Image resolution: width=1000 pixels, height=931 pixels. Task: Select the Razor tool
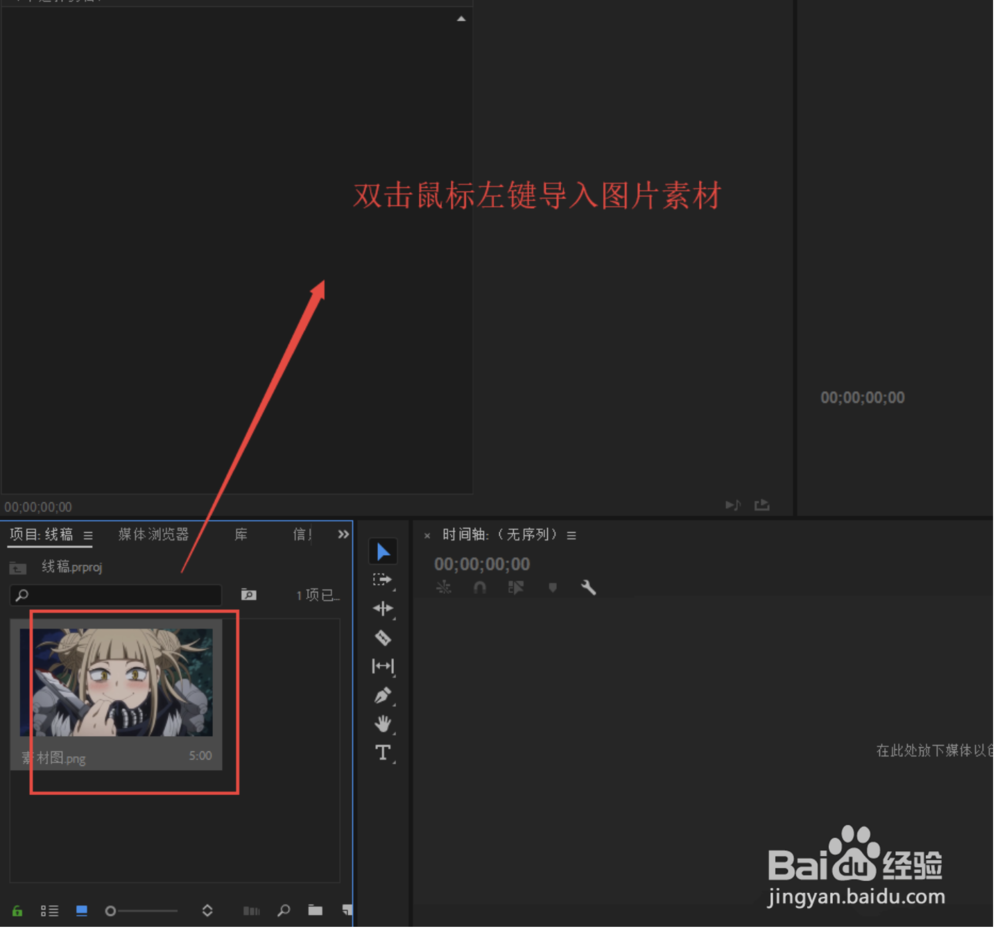click(383, 638)
